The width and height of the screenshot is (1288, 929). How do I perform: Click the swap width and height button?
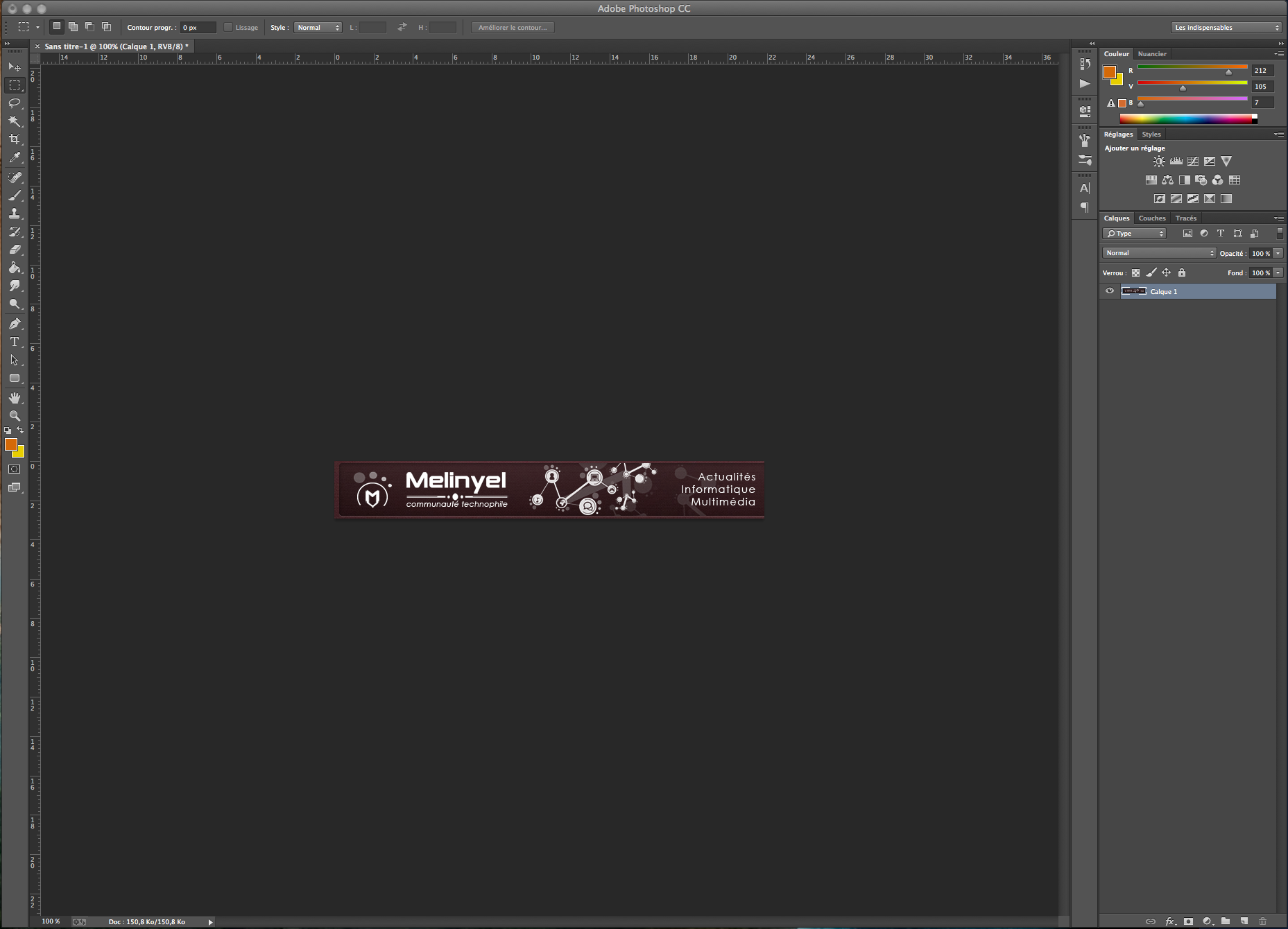(x=402, y=27)
